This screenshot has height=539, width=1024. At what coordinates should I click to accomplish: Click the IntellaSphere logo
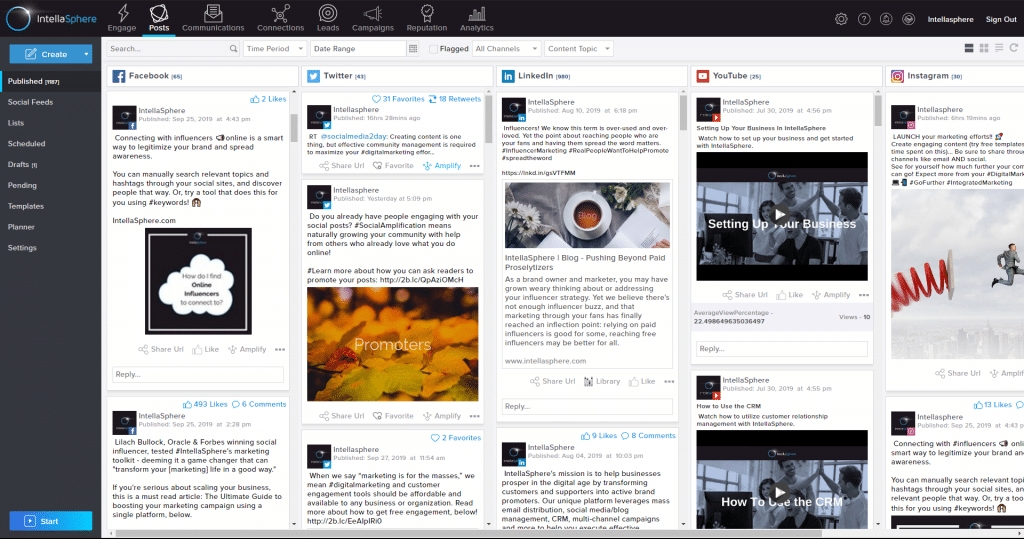[x=51, y=19]
